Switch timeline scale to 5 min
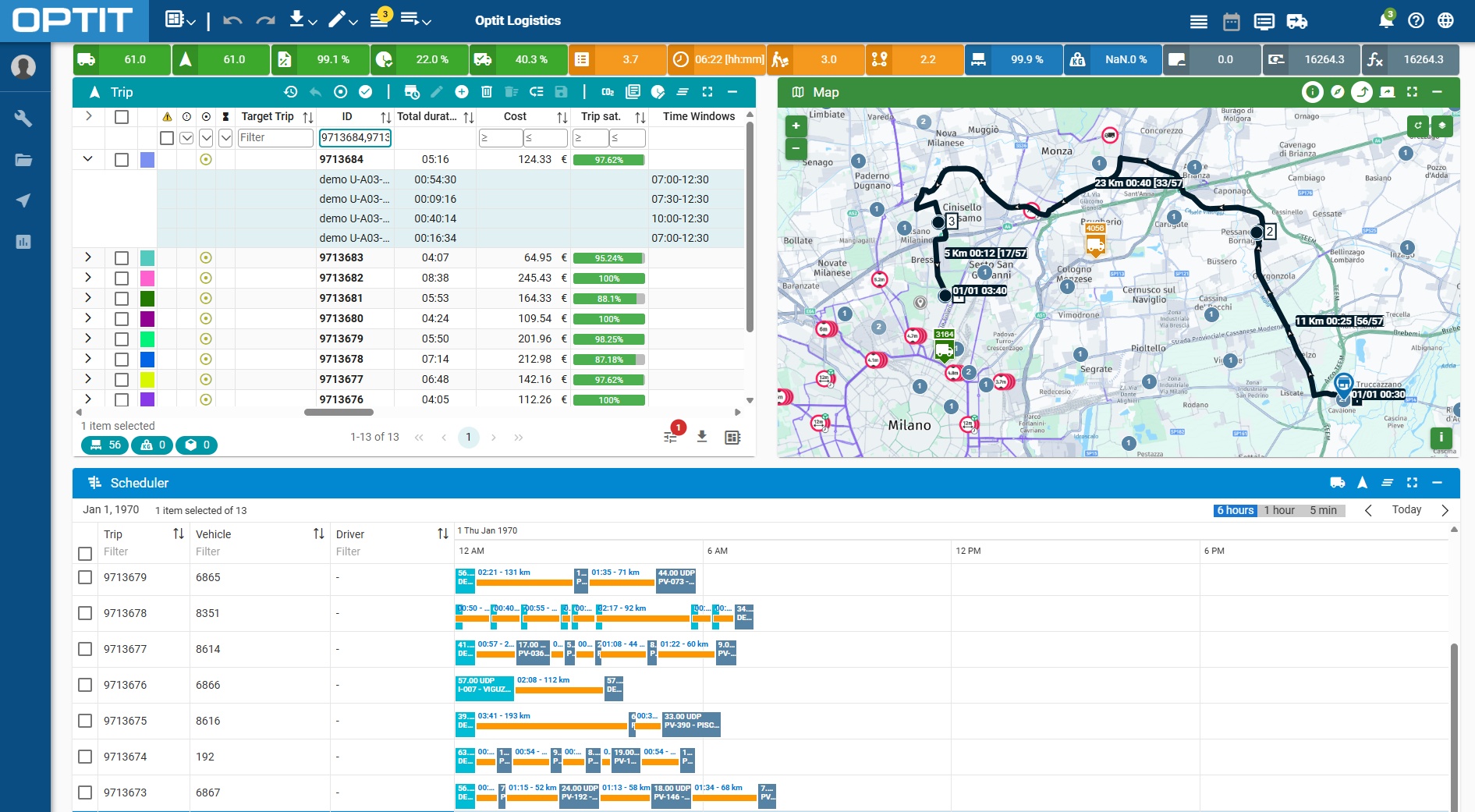The width and height of the screenshot is (1475, 812). pyautogui.click(x=1323, y=510)
